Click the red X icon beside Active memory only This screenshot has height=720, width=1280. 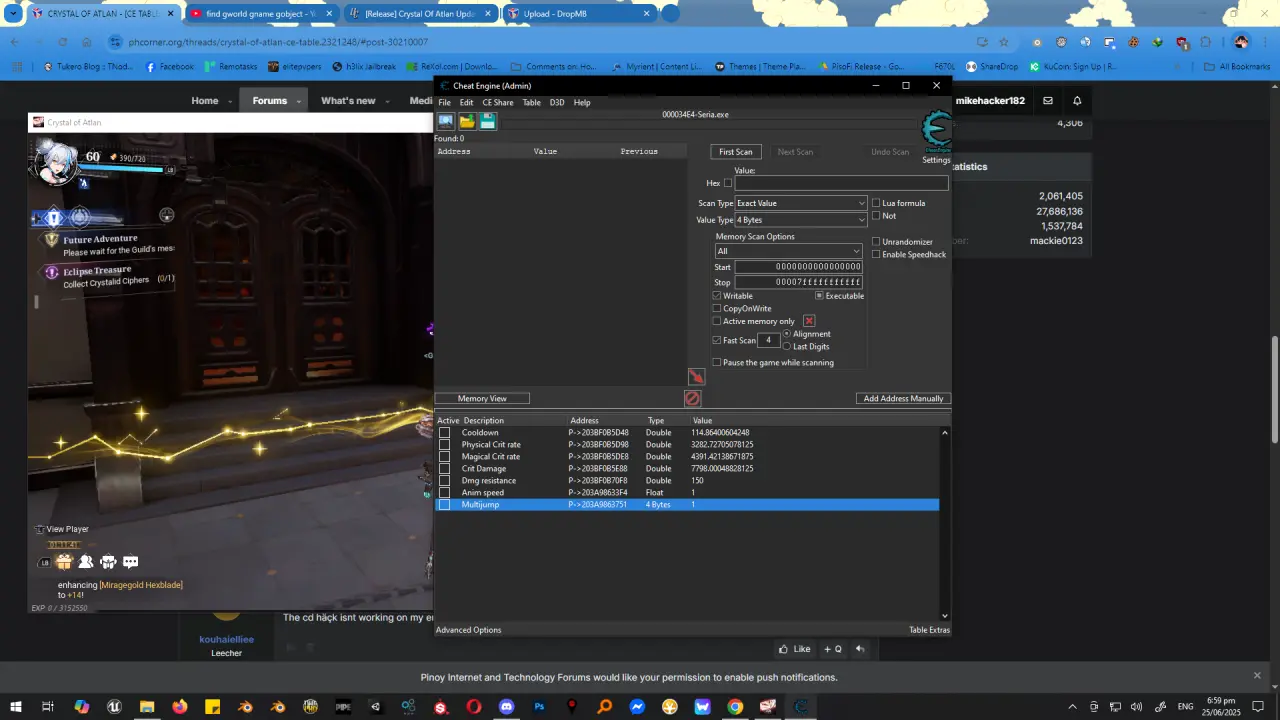point(809,321)
